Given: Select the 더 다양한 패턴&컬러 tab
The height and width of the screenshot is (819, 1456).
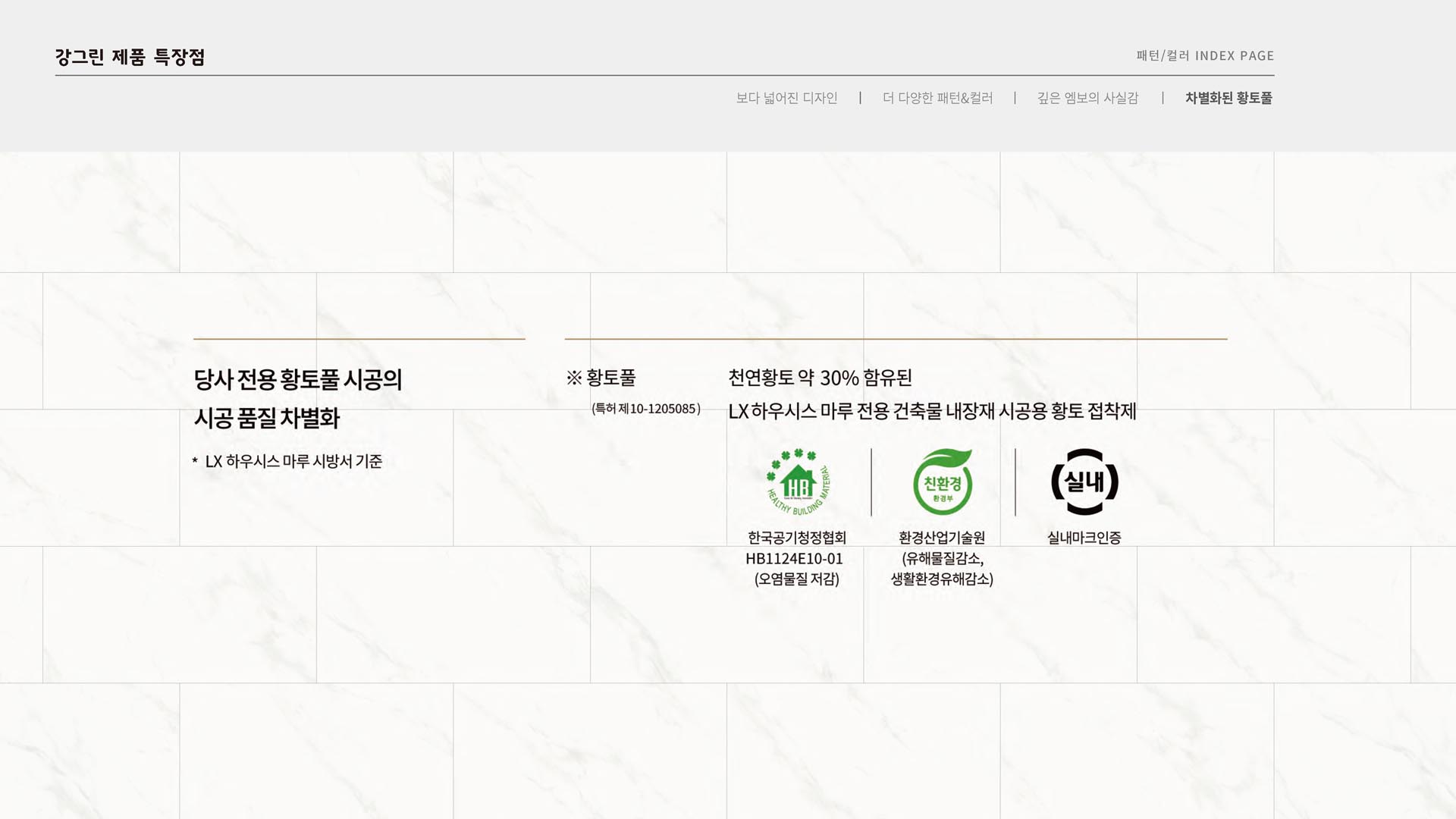Looking at the screenshot, I should pyautogui.click(x=937, y=98).
